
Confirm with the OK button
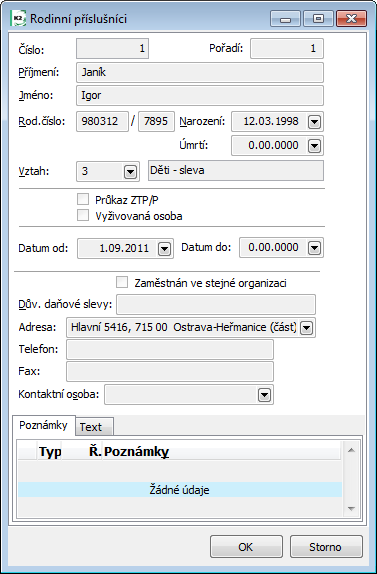(246, 547)
